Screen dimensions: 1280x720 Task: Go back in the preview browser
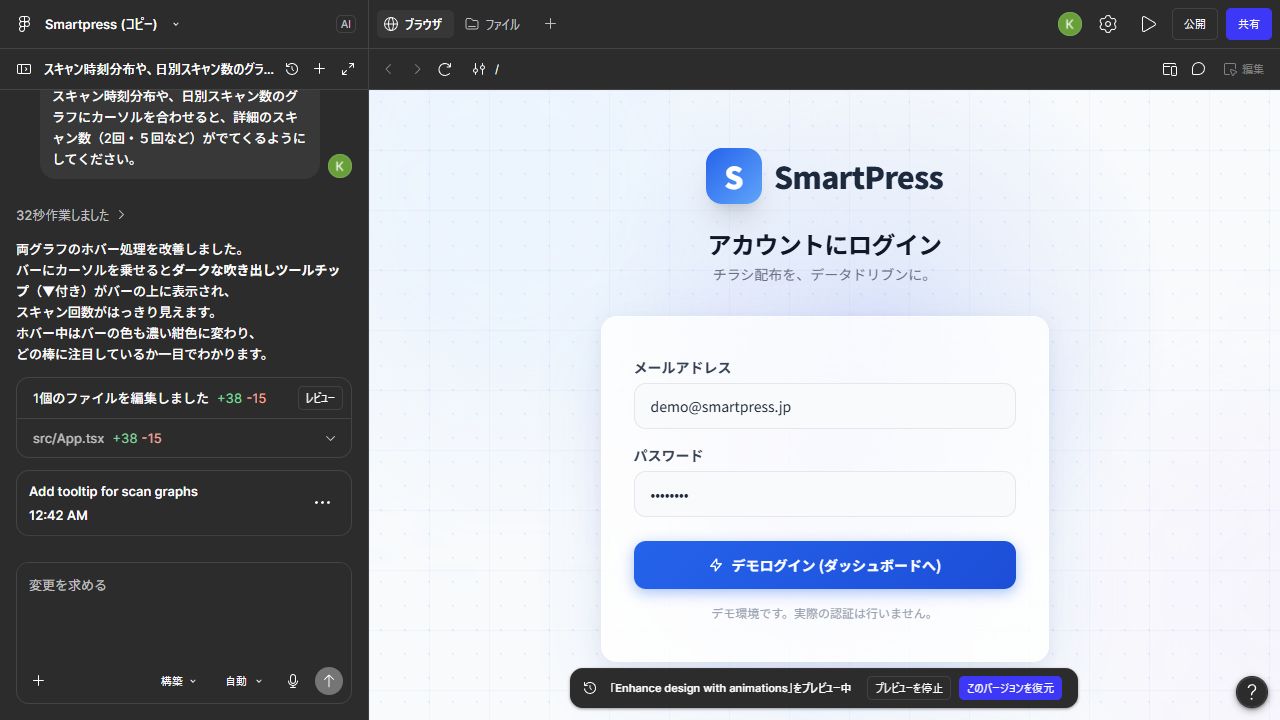389,69
